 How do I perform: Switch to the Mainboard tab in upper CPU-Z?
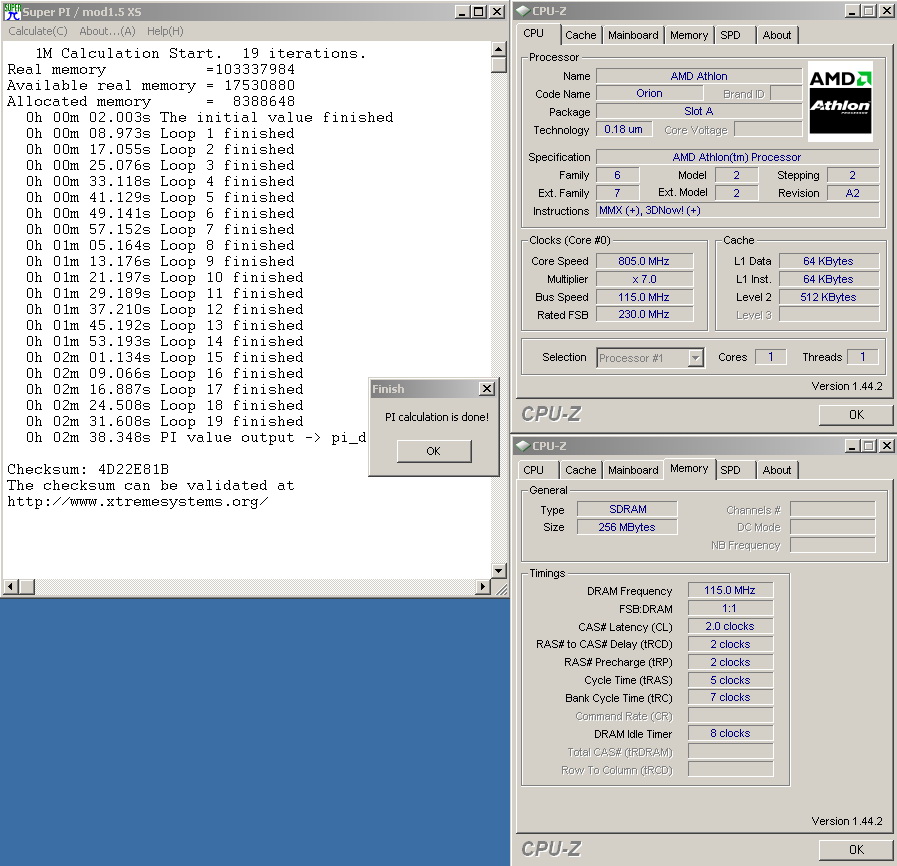[633, 35]
